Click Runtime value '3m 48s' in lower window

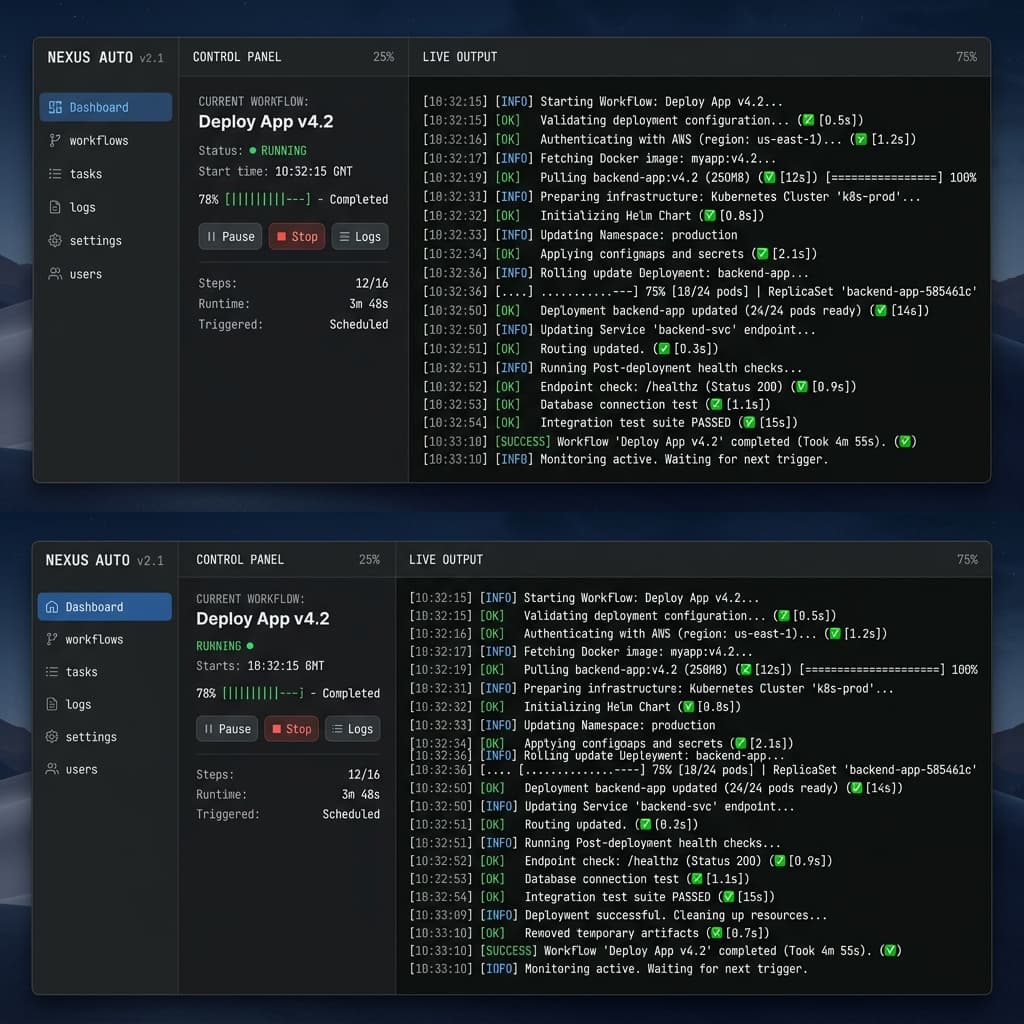click(x=360, y=795)
